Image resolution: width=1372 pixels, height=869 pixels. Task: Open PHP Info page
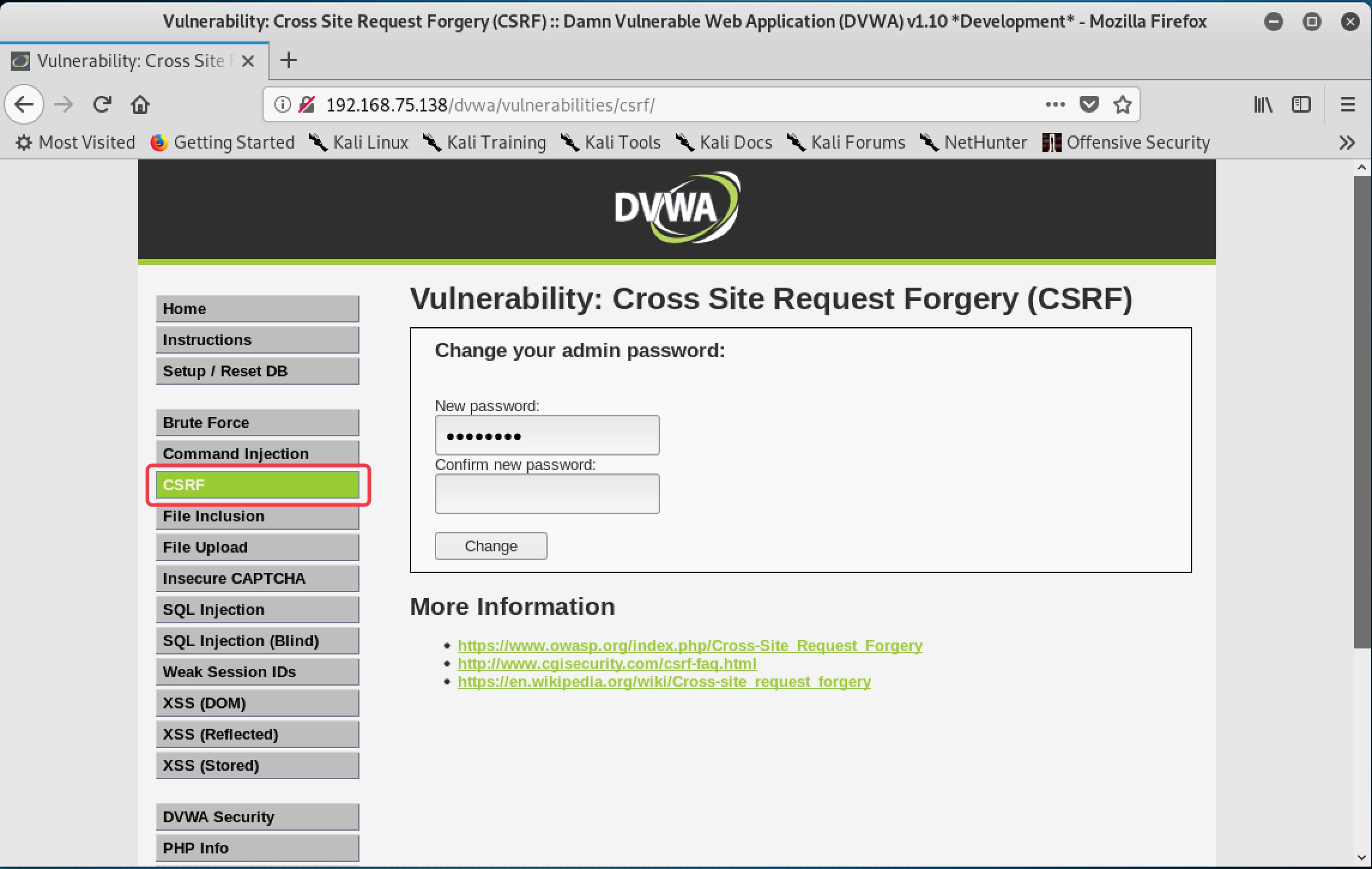point(258,848)
